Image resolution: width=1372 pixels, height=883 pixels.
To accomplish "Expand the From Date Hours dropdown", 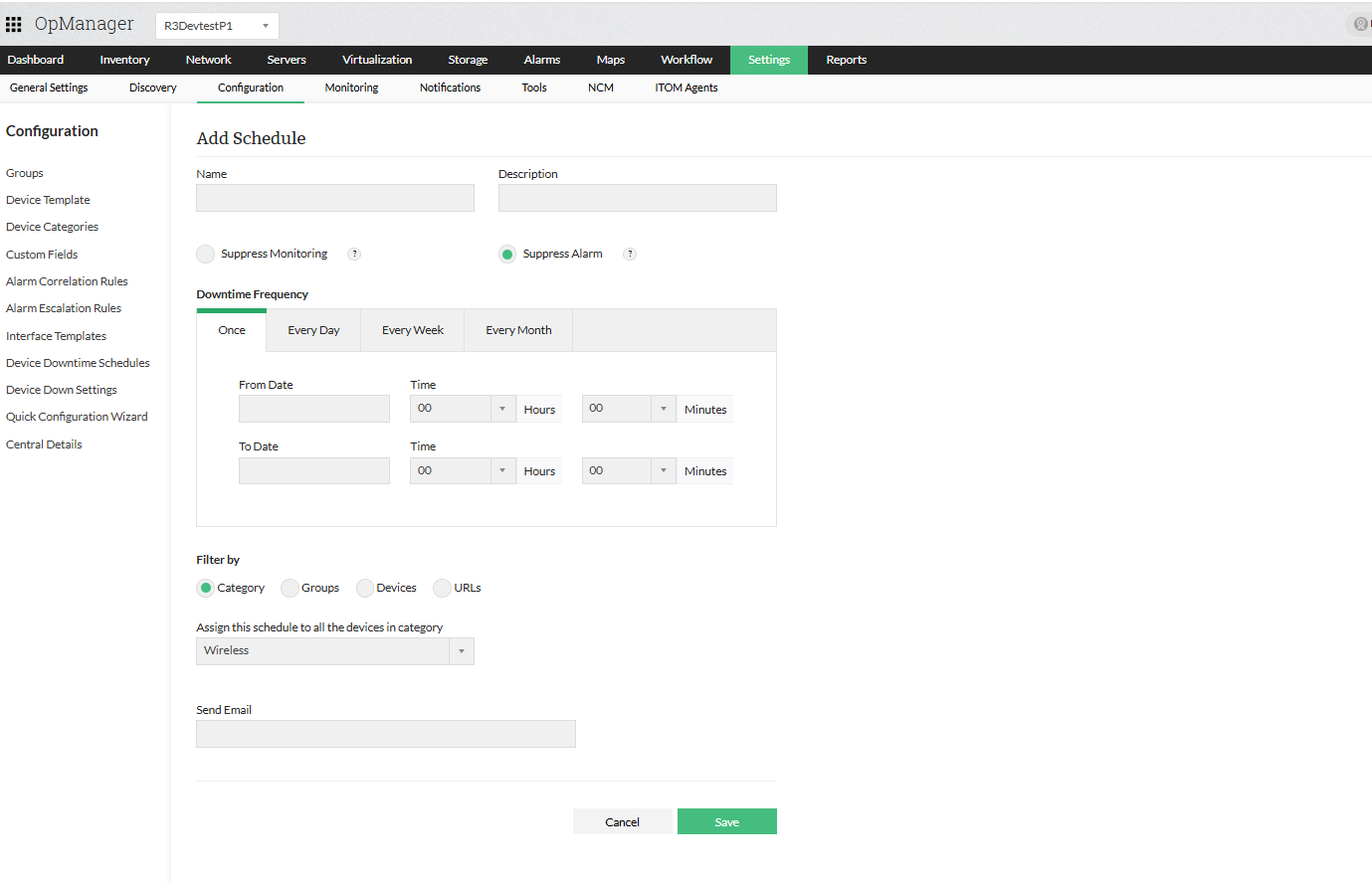I will tap(502, 408).
